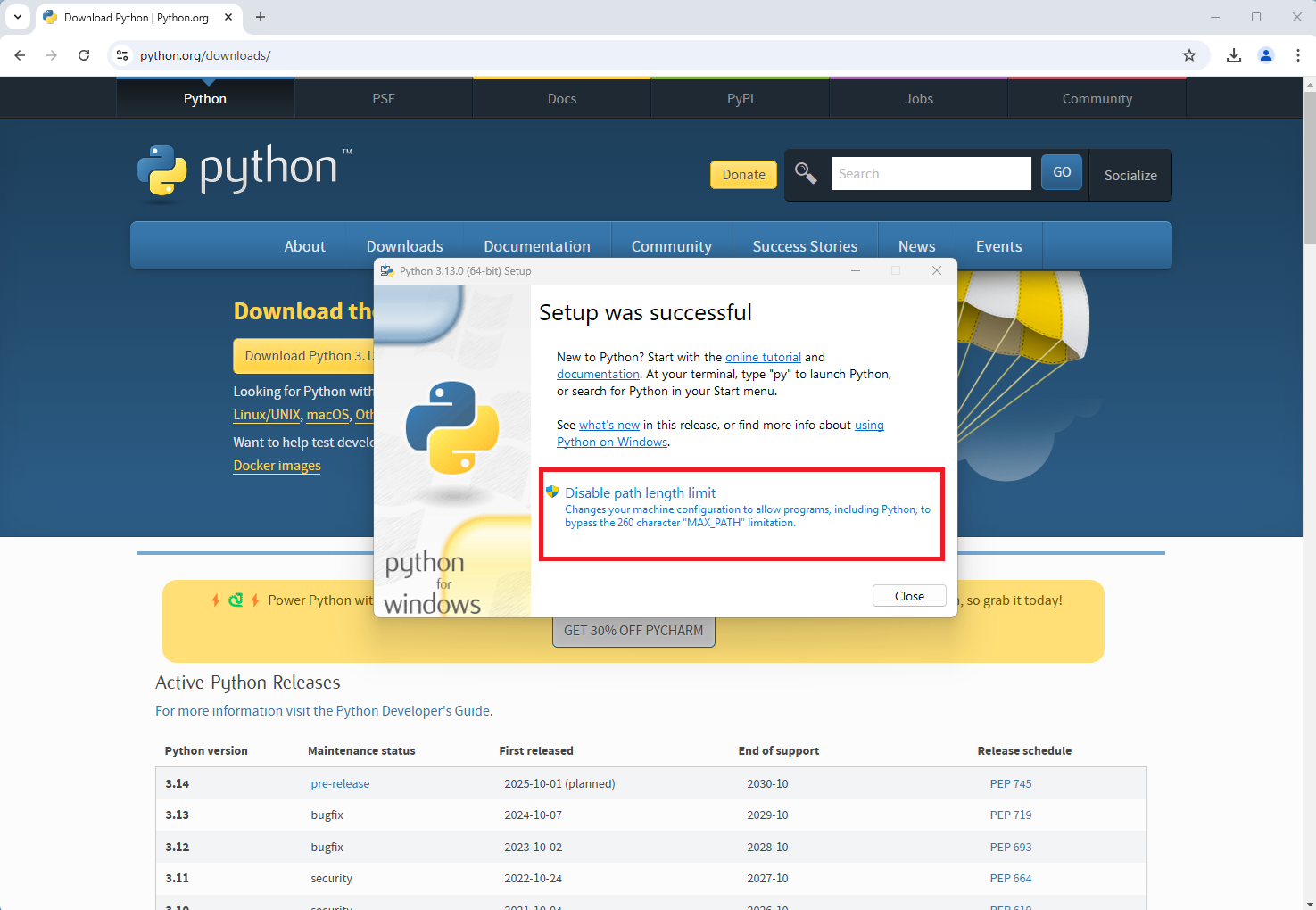Select the PyPI top navigation tab
Screen dimensions: 1316x910
[x=741, y=98]
